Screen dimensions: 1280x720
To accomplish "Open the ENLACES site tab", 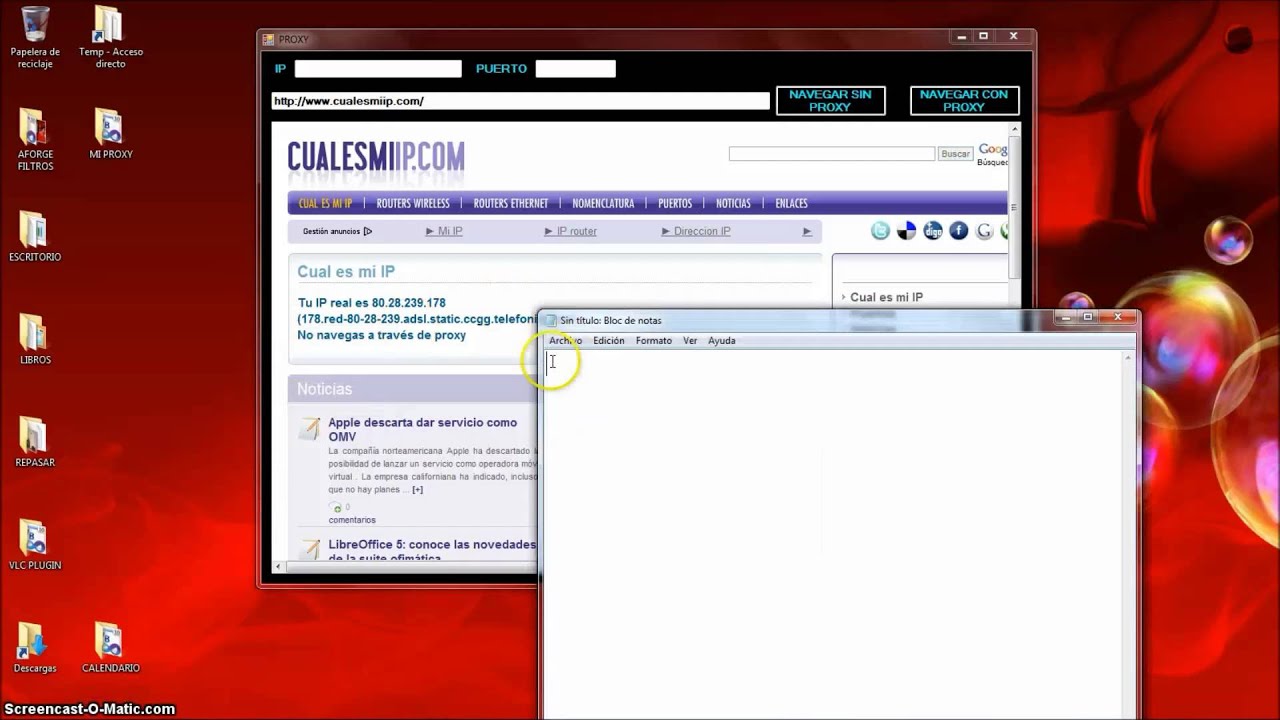I will [x=791, y=203].
